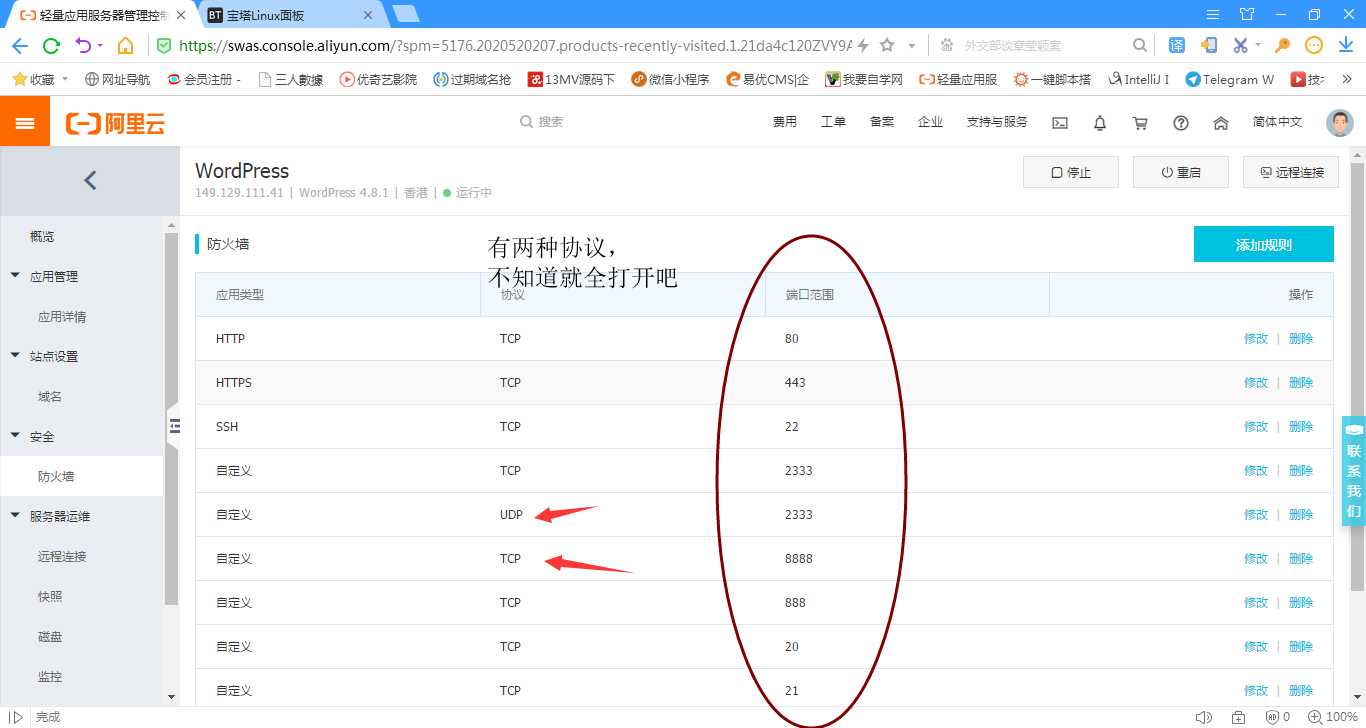Click the sidebar collapse handle
This screenshot has width=1366, height=728.
[173, 425]
